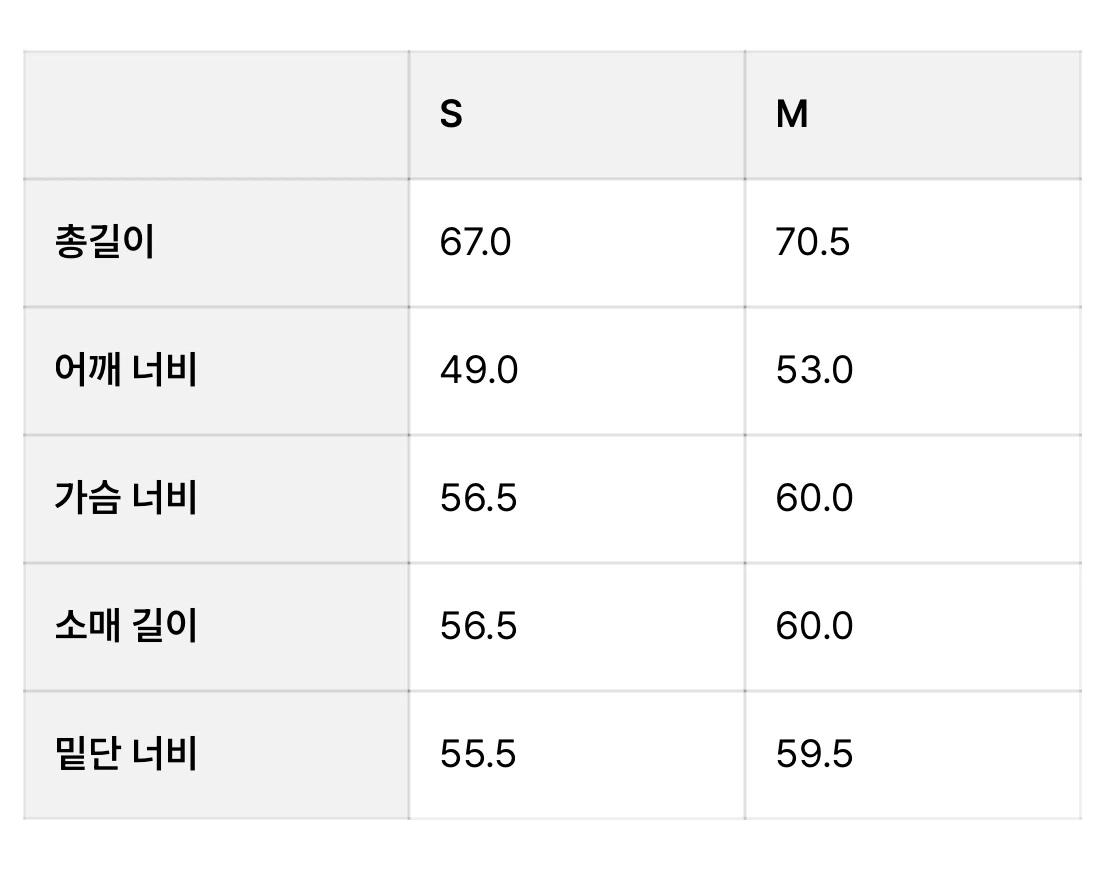Select the 53.0 shoulder width value
This screenshot has width=1108, height=877.
[x=814, y=370]
